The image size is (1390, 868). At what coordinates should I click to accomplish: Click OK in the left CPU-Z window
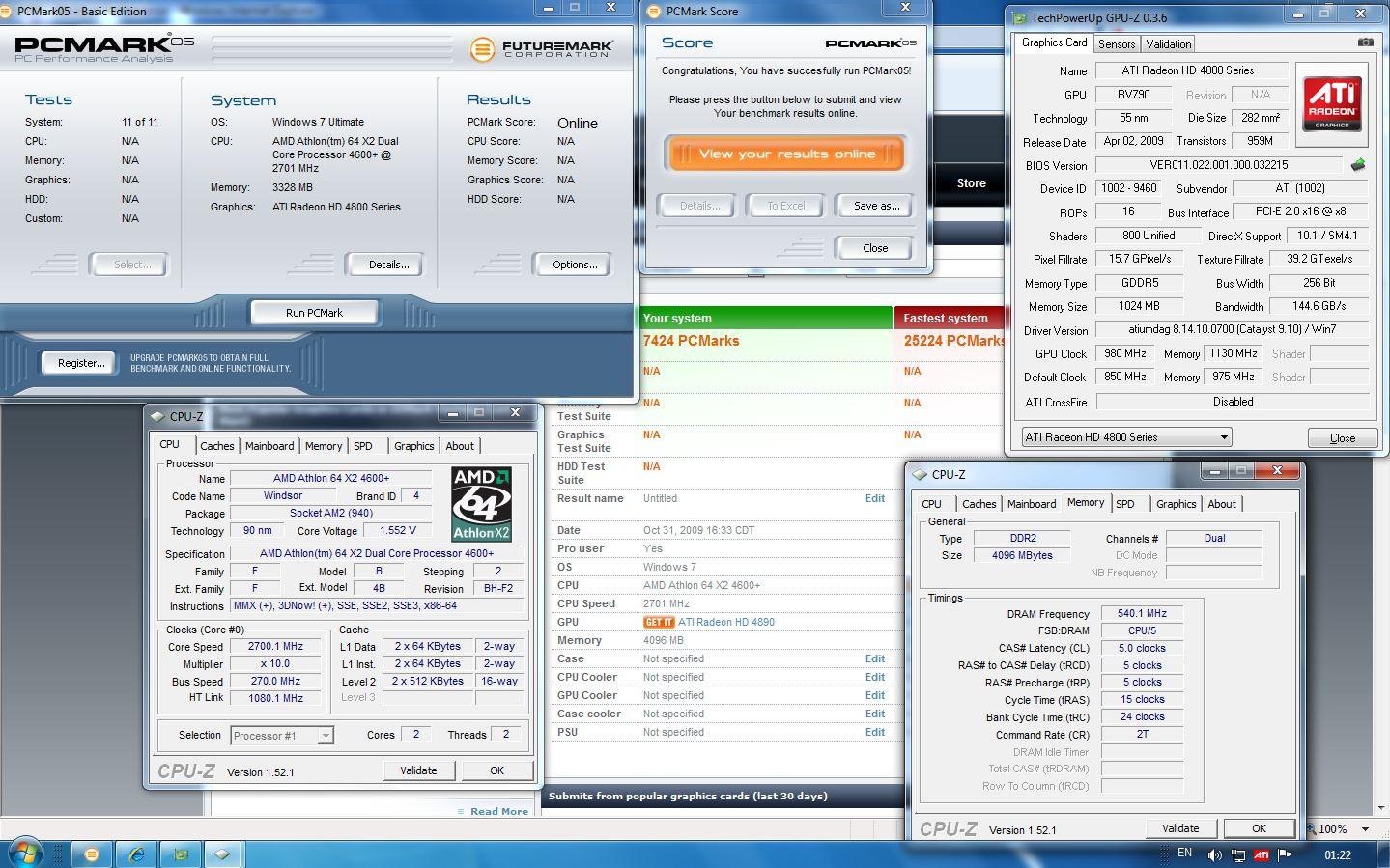(496, 770)
